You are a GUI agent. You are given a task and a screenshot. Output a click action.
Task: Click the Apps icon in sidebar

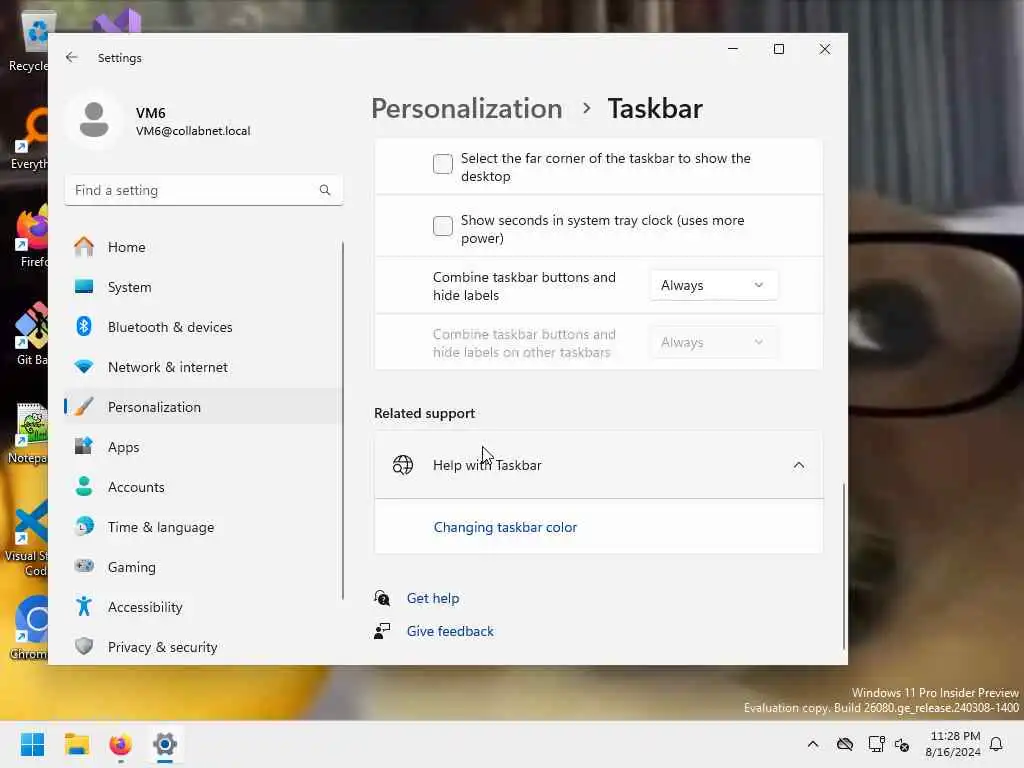[x=84, y=447]
